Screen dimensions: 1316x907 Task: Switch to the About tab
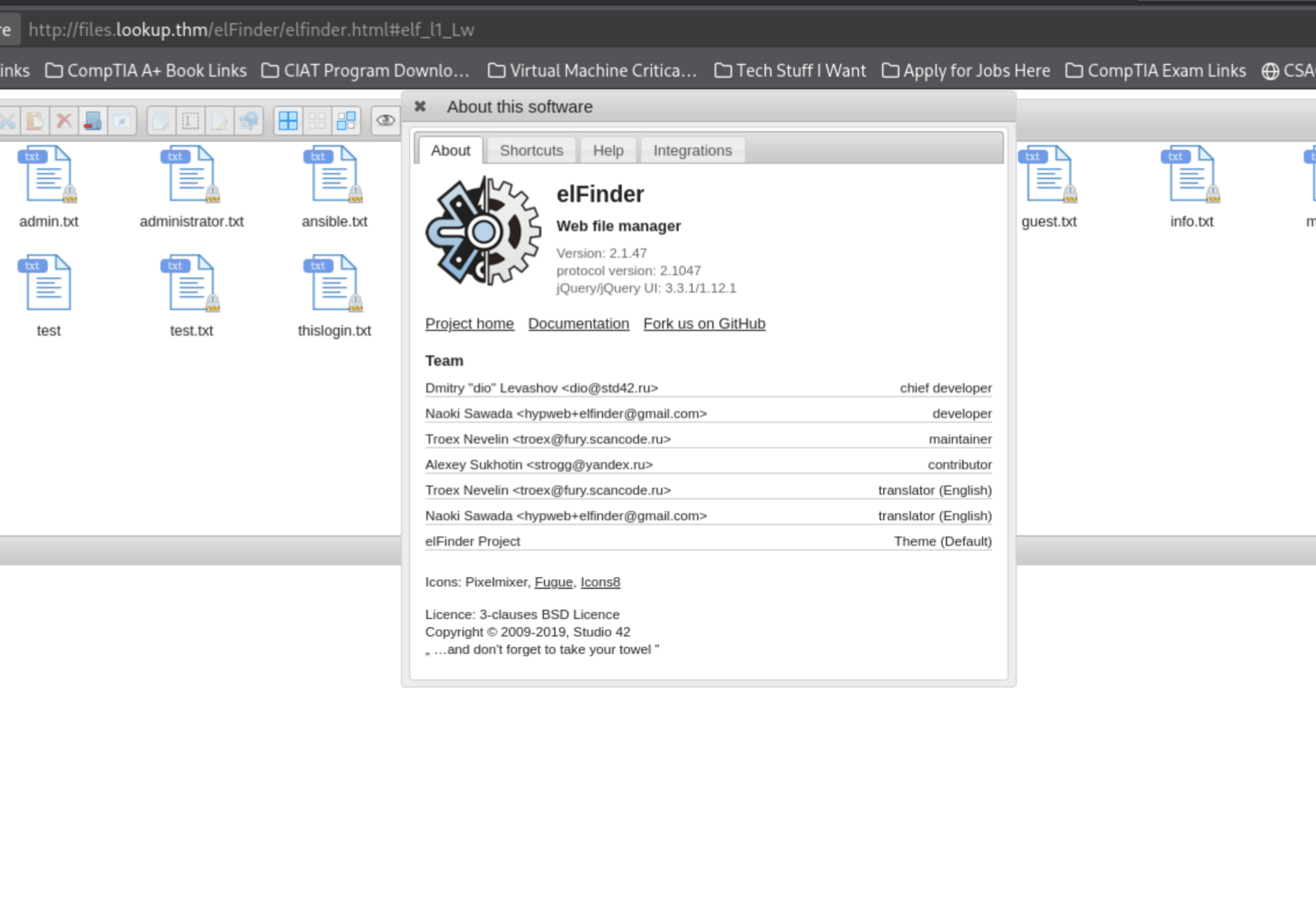tap(450, 150)
